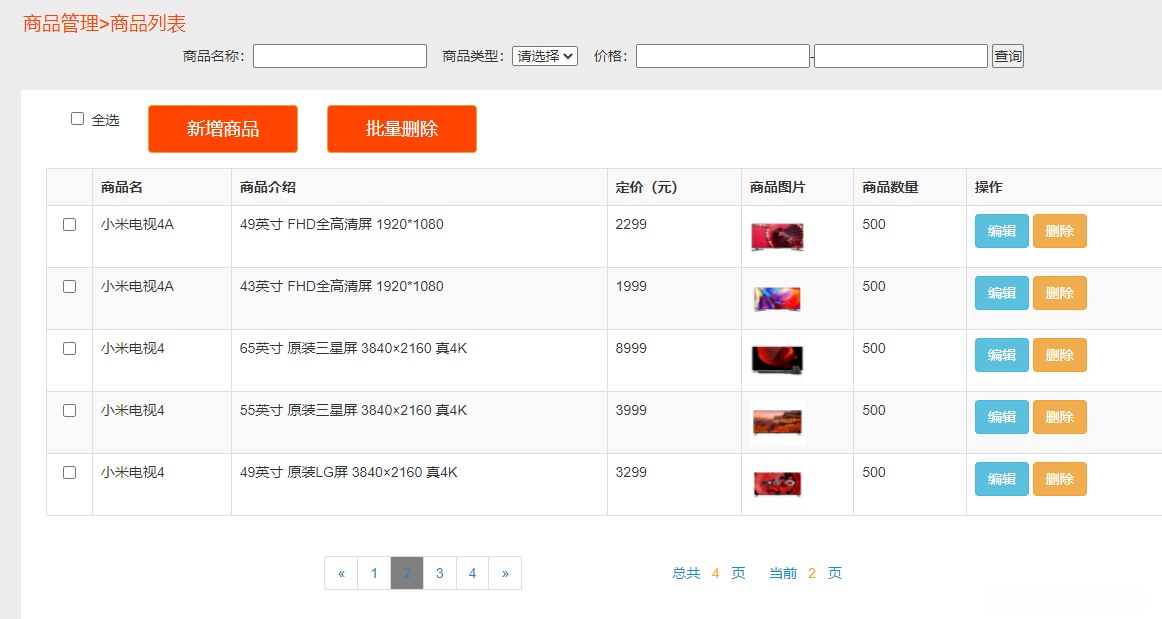
Task: Open thumbnail of 49英寸 FHD TV
Action: (x=777, y=237)
